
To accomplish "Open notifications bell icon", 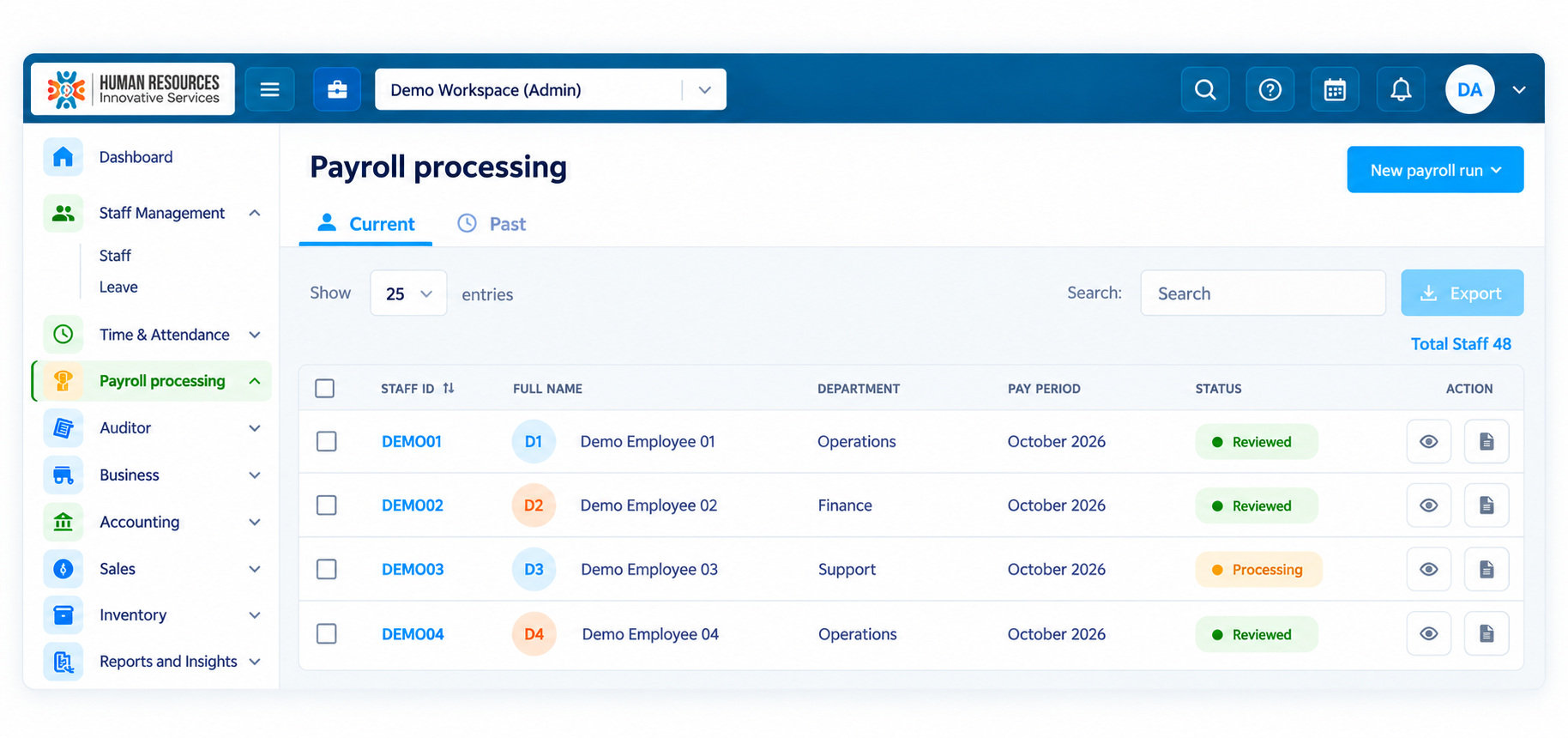I will click(1401, 89).
